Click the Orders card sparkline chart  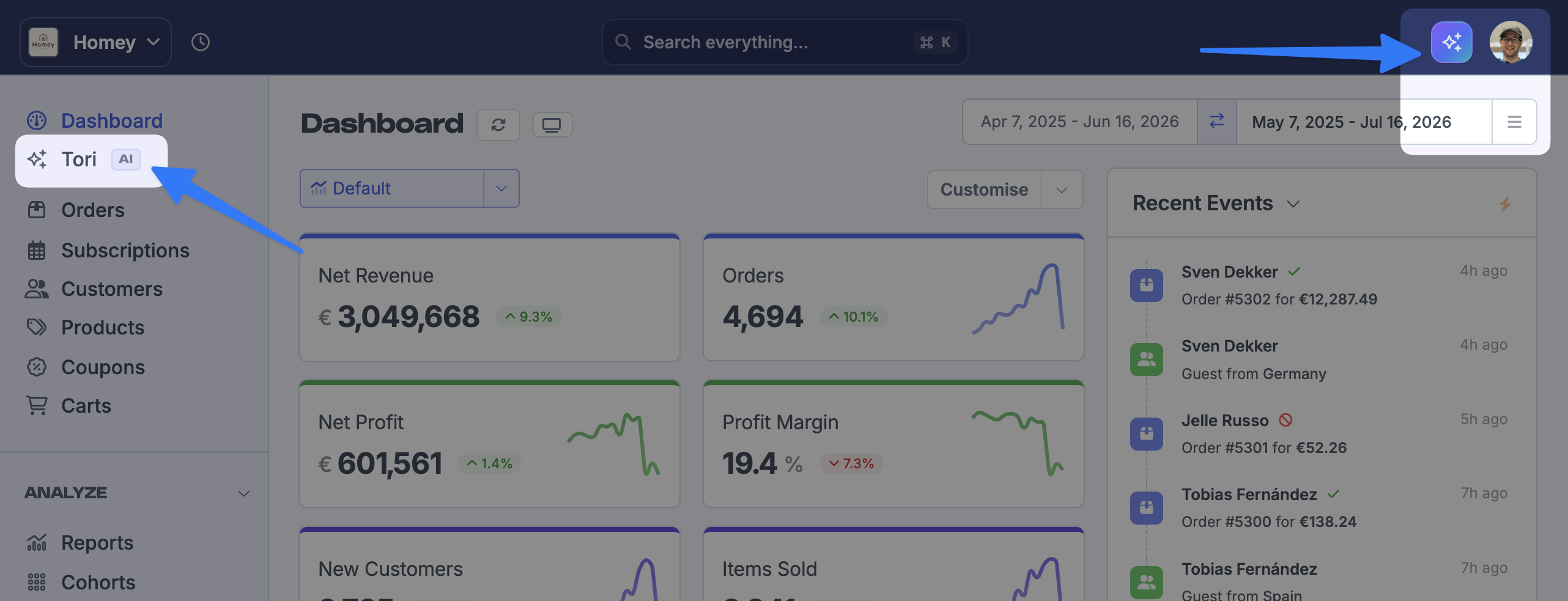(x=1018, y=299)
